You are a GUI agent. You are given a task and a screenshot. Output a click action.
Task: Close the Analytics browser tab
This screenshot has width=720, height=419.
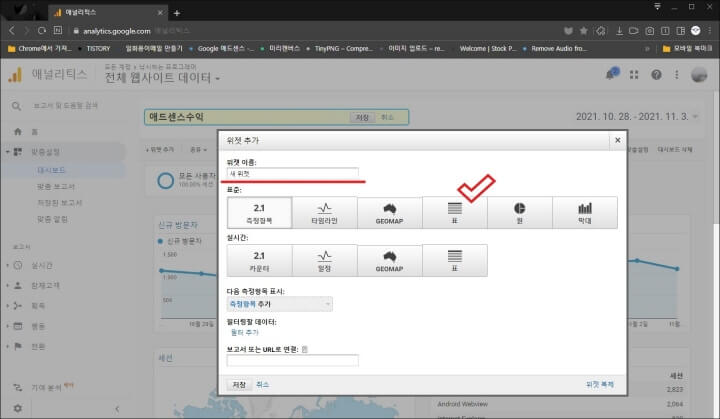pyautogui.click(x=160, y=12)
